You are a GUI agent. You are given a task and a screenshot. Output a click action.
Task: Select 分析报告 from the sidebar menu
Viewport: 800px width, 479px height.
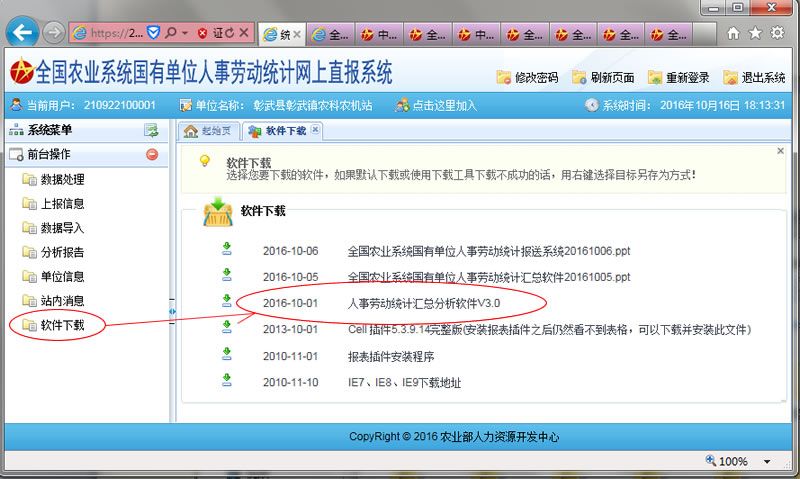[62, 252]
